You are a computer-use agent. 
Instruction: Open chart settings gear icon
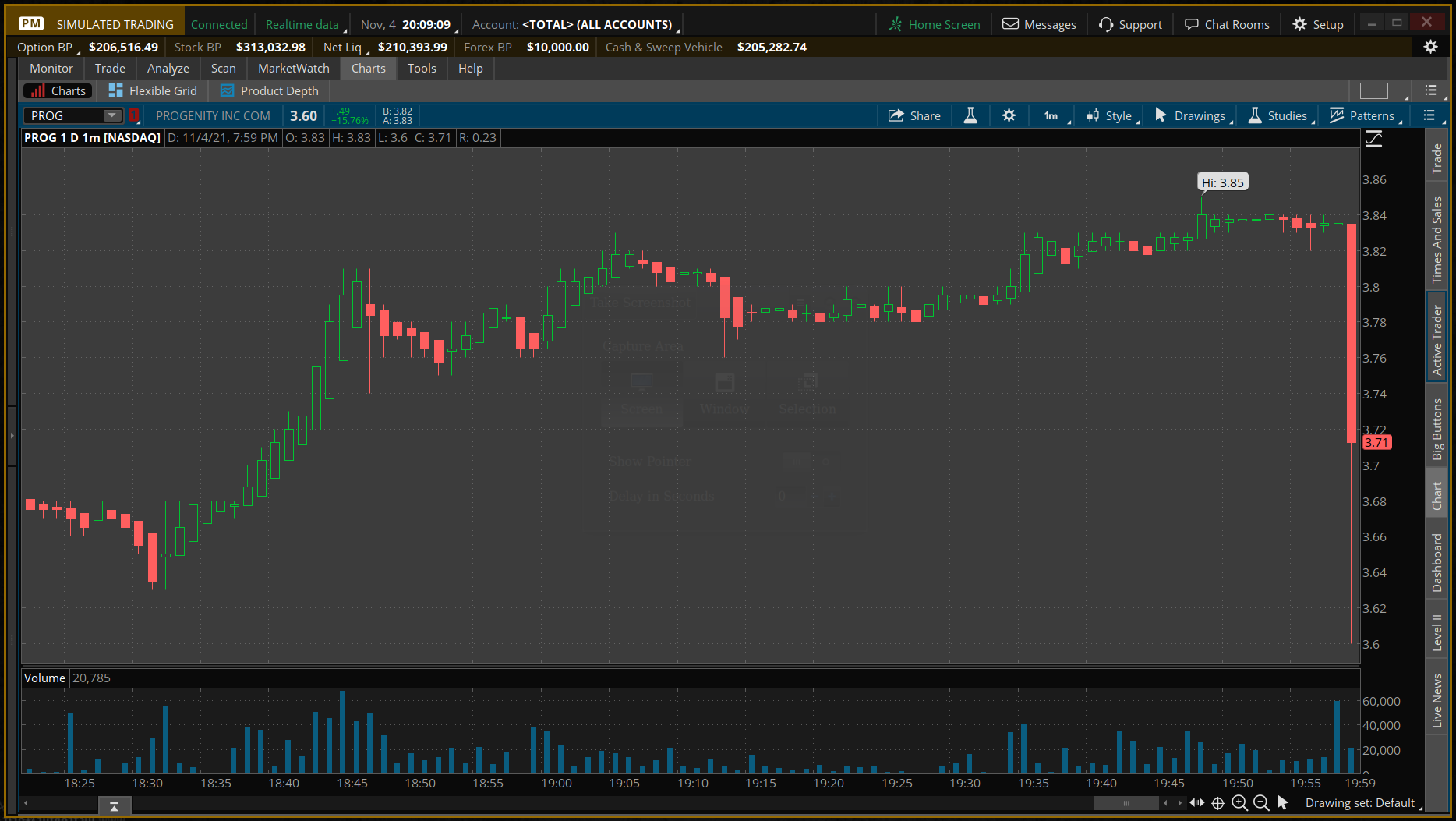click(1009, 115)
